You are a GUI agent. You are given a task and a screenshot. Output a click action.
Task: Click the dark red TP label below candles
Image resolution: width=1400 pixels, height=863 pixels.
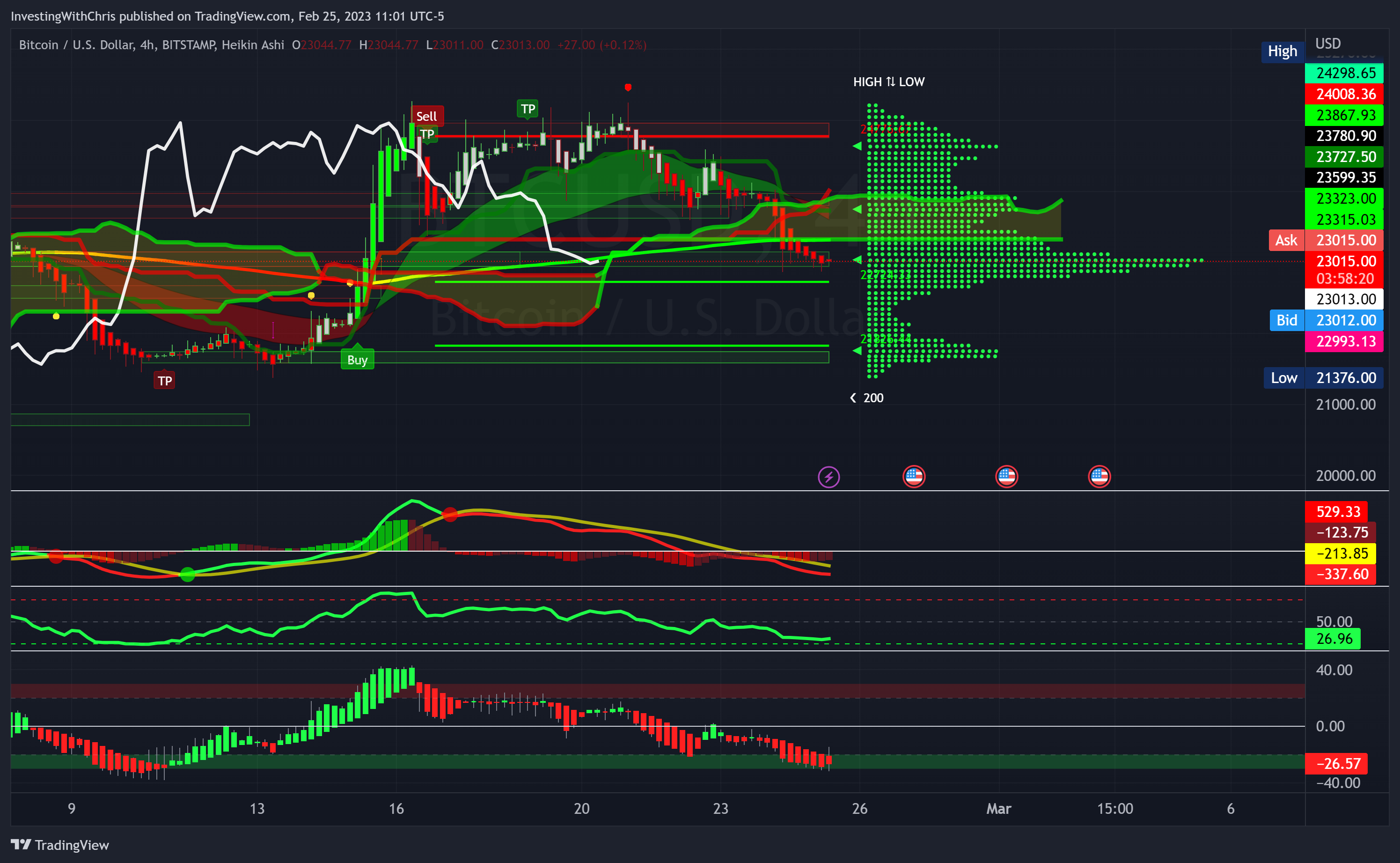(165, 380)
